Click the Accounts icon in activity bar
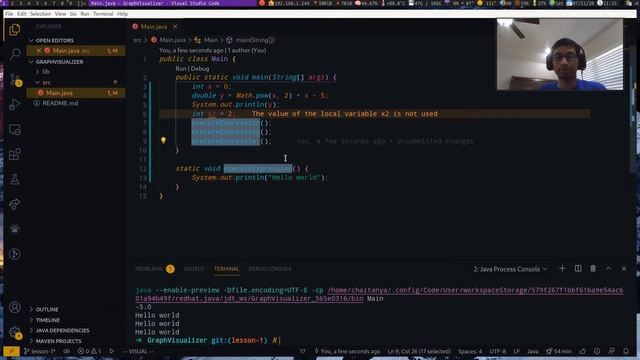640x360 pixels. (15, 307)
